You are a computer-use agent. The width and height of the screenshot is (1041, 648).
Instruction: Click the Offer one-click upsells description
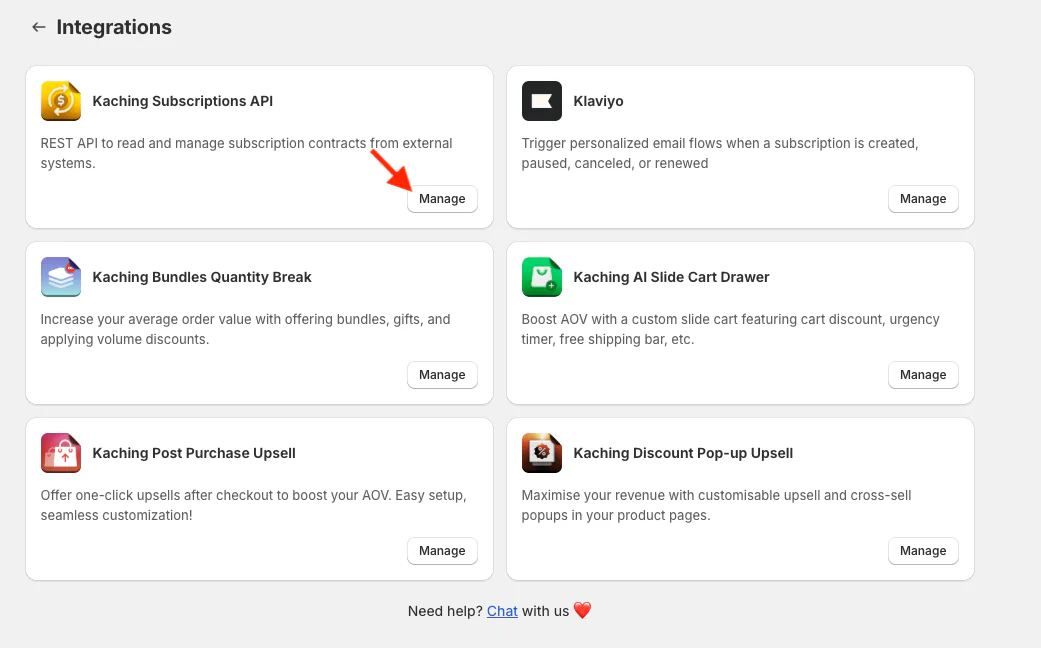pos(254,505)
